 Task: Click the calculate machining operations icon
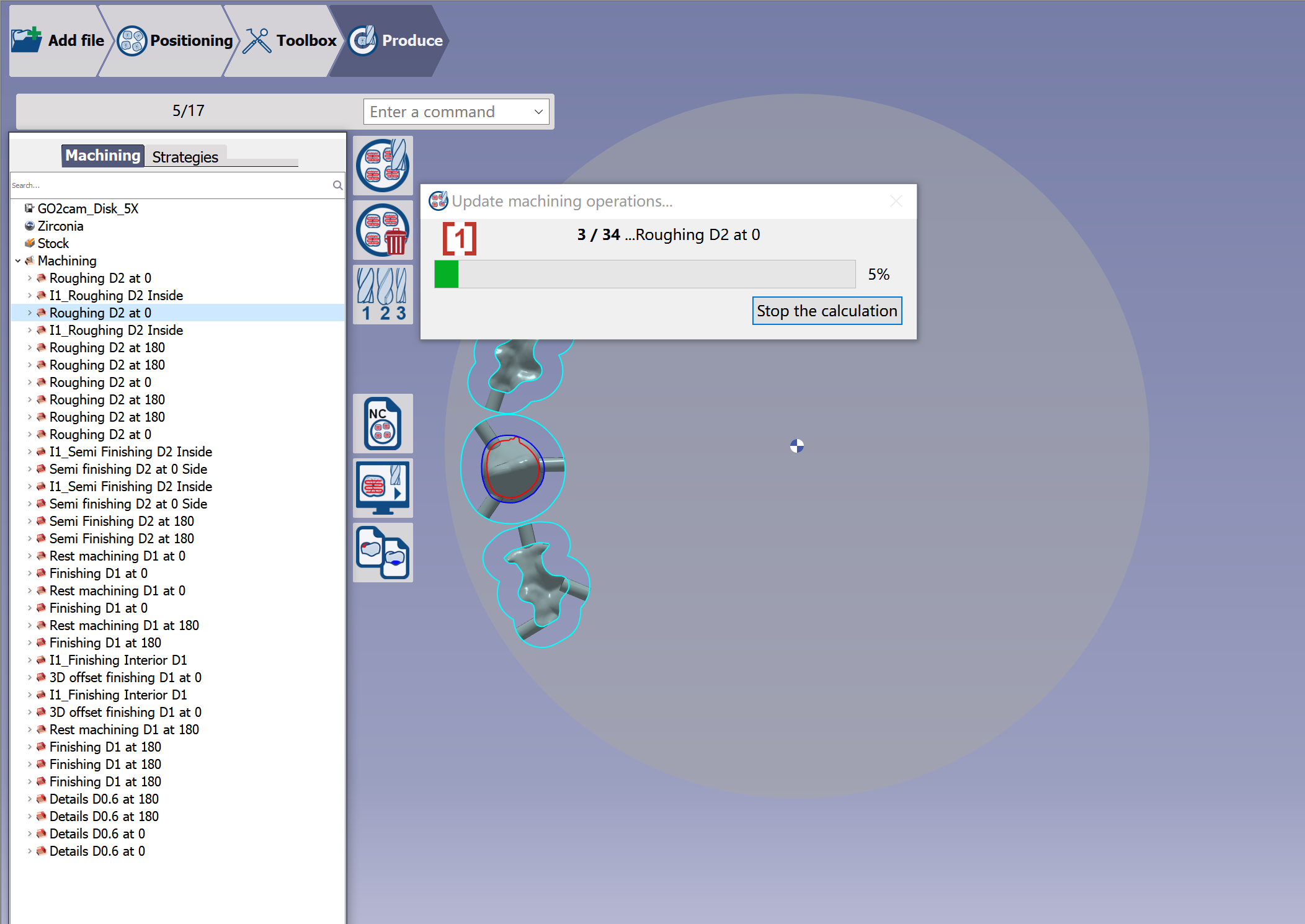[x=383, y=166]
